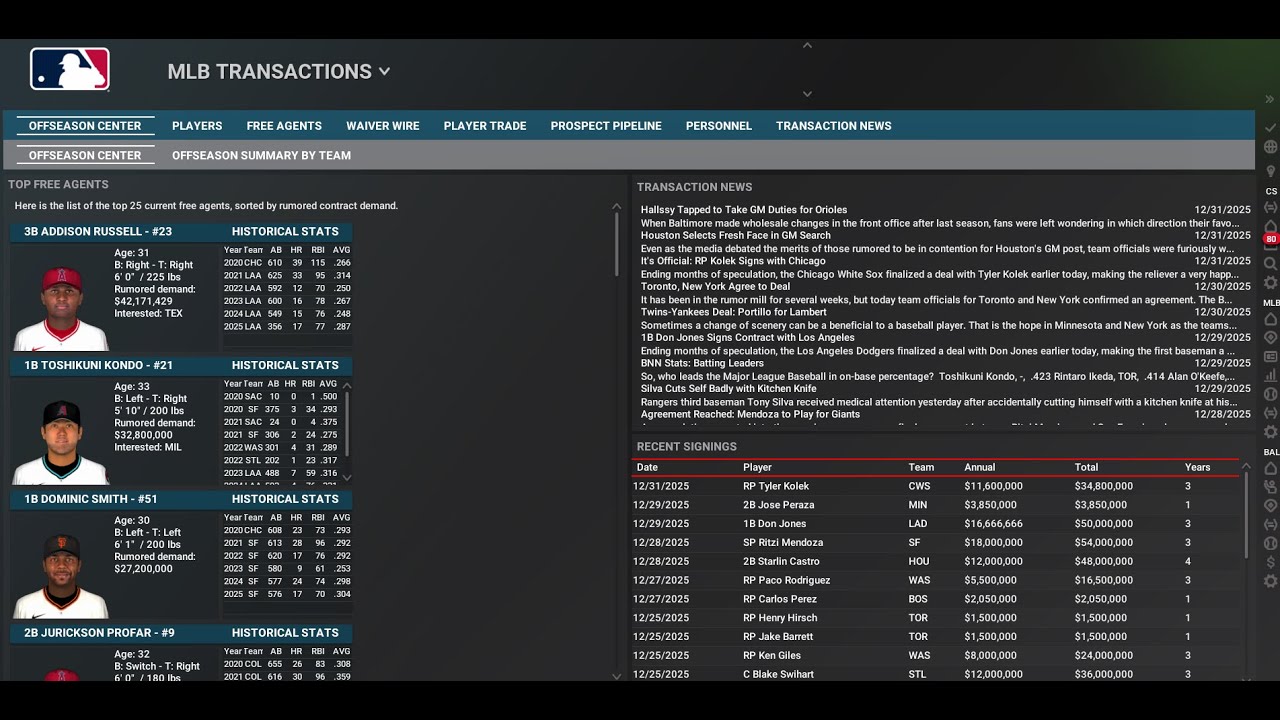1280x720 pixels.
Task: Collapse the right sidebar with double-arrow icon
Action: tap(1270, 99)
